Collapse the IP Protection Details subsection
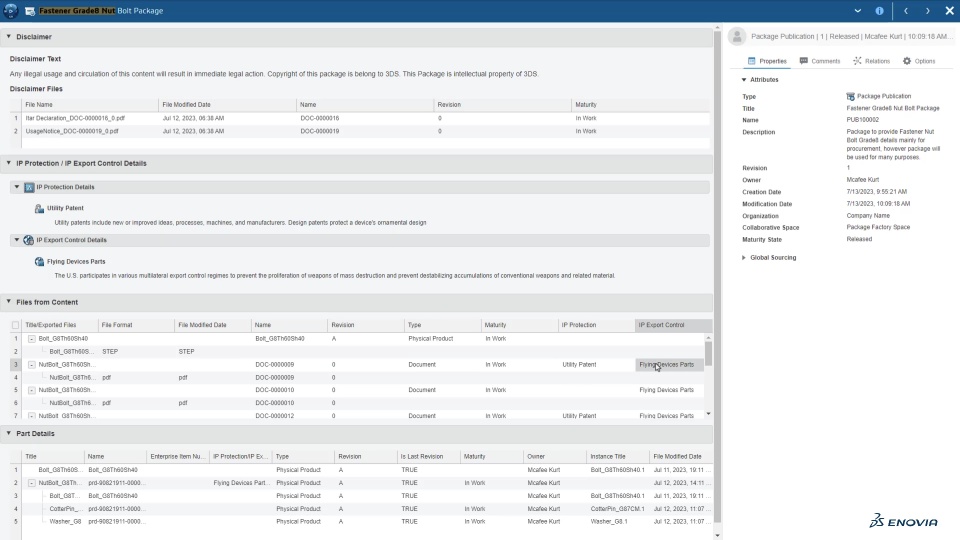960x540 pixels. point(17,187)
